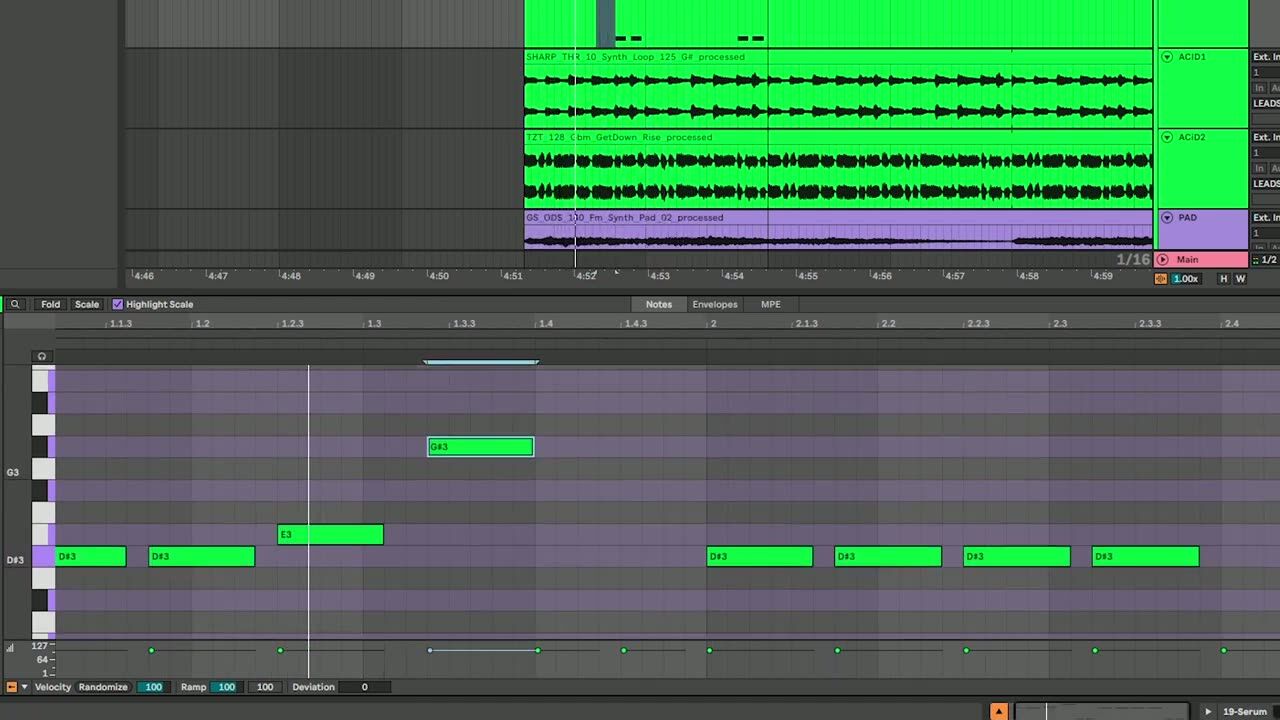Set ACID1 track monitor to In
The height and width of the screenshot is (720, 1280).
(1260, 88)
